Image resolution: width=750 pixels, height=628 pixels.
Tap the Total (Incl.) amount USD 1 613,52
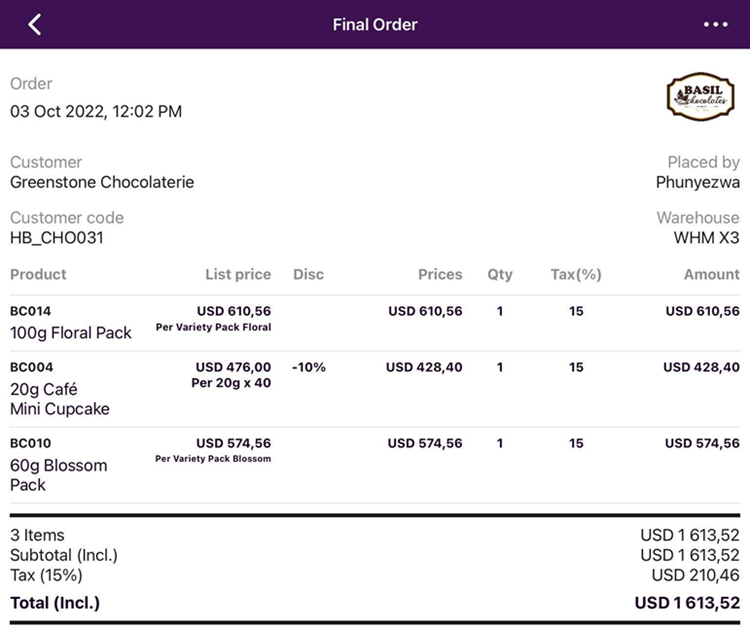pyautogui.click(x=687, y=603)
